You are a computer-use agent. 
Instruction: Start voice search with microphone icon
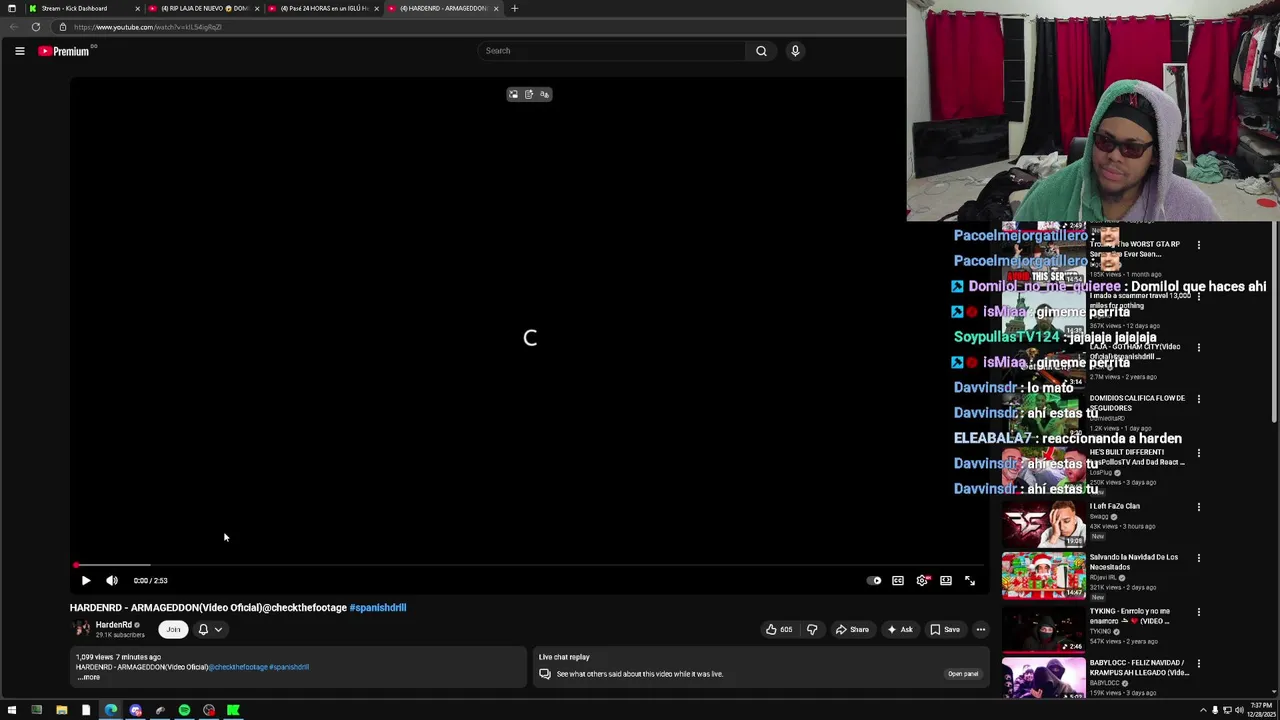click(x=795, y=51)
